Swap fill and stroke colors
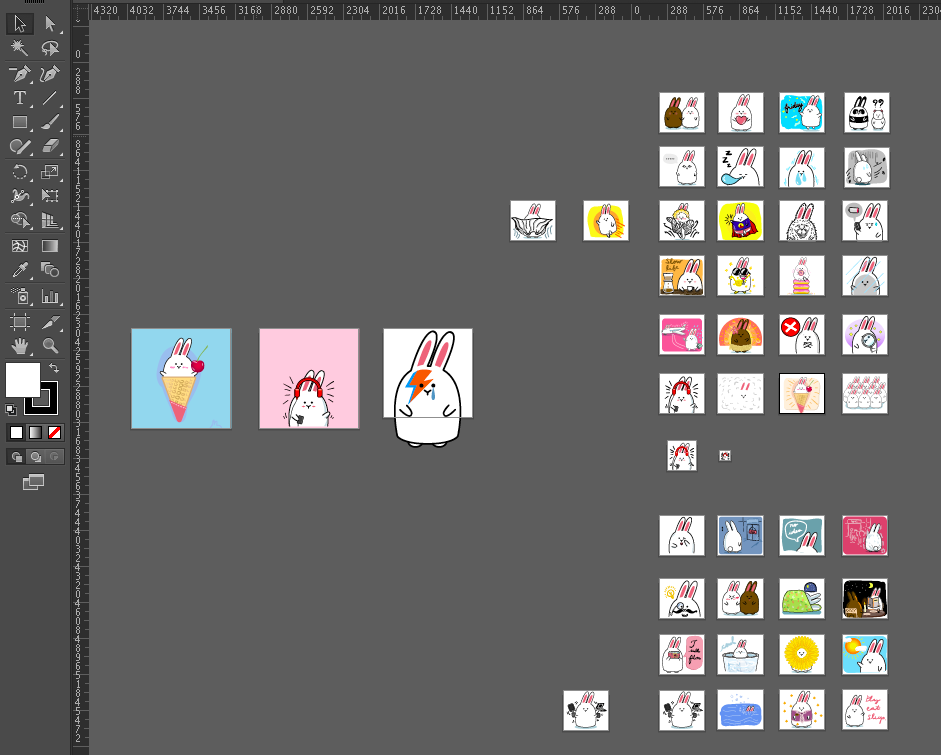This screenshot has width=941, height=755. (54, 368)
